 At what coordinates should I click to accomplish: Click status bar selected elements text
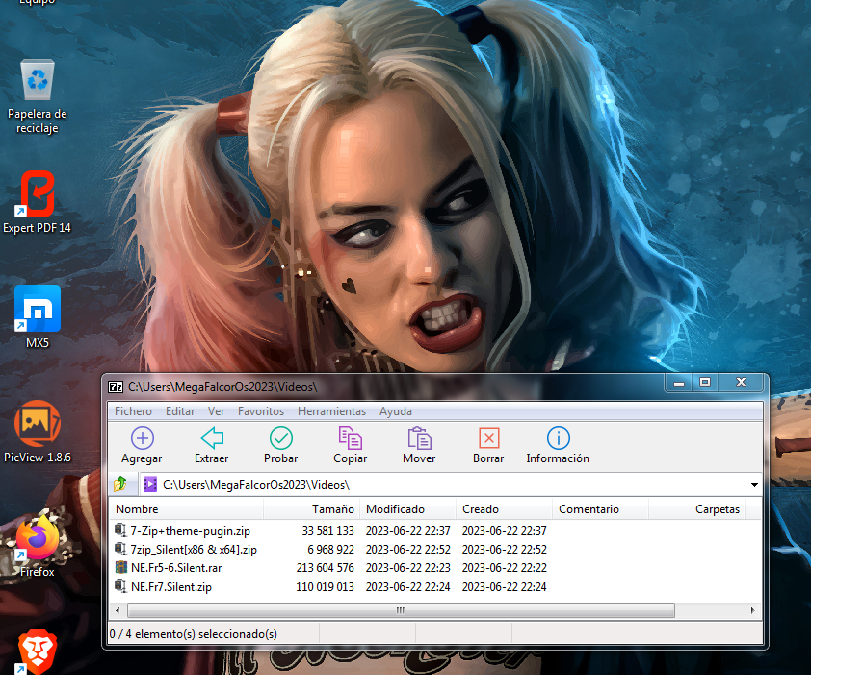193,634
